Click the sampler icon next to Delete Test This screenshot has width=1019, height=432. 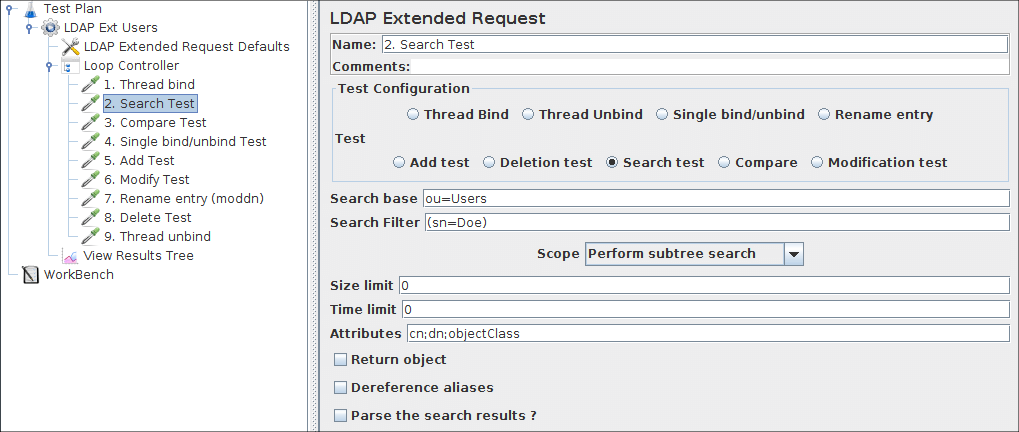point(90,218)
